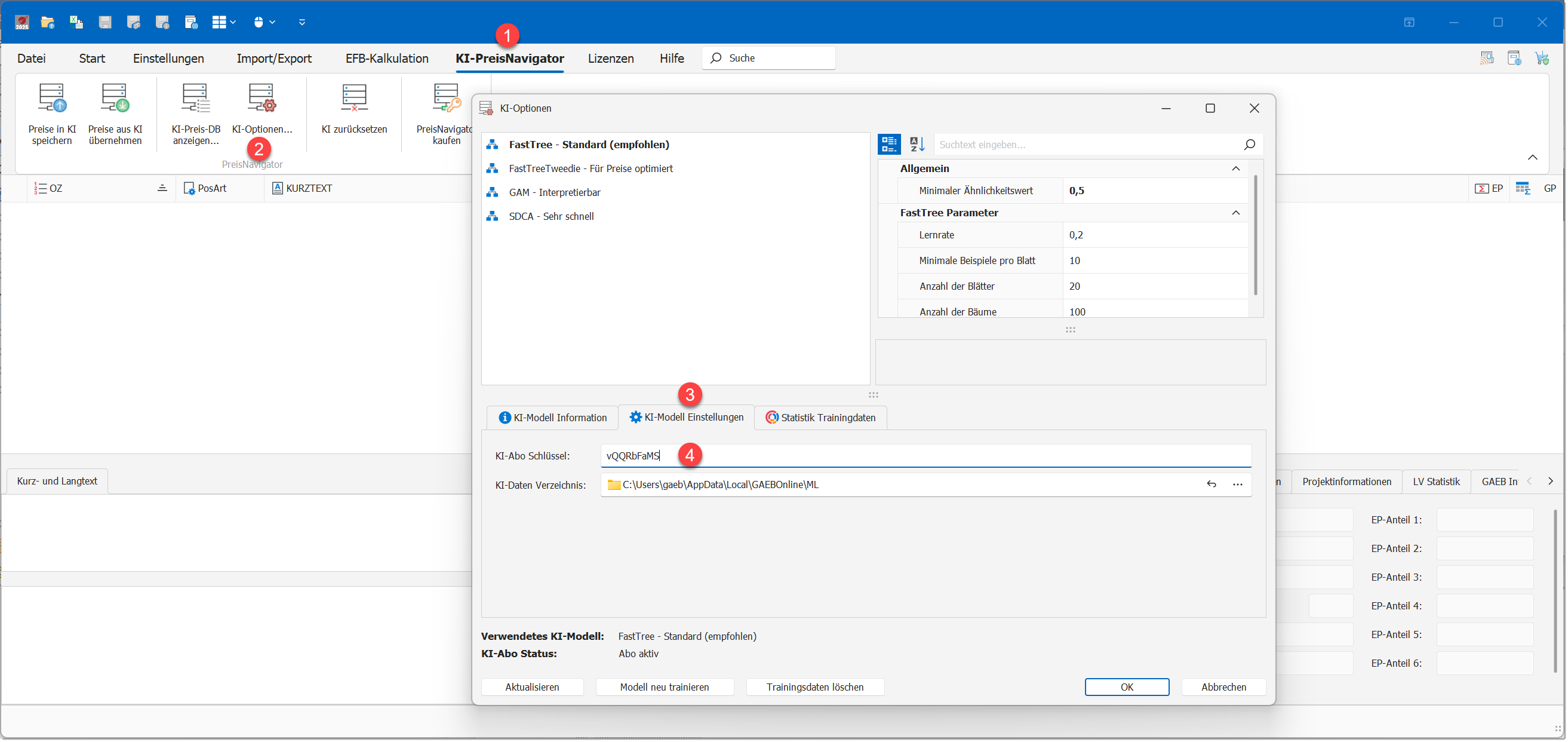The image size is (1568, 742).
Task: Click the KI-Abo Schlüssel input field
Action: pos(926,456)
